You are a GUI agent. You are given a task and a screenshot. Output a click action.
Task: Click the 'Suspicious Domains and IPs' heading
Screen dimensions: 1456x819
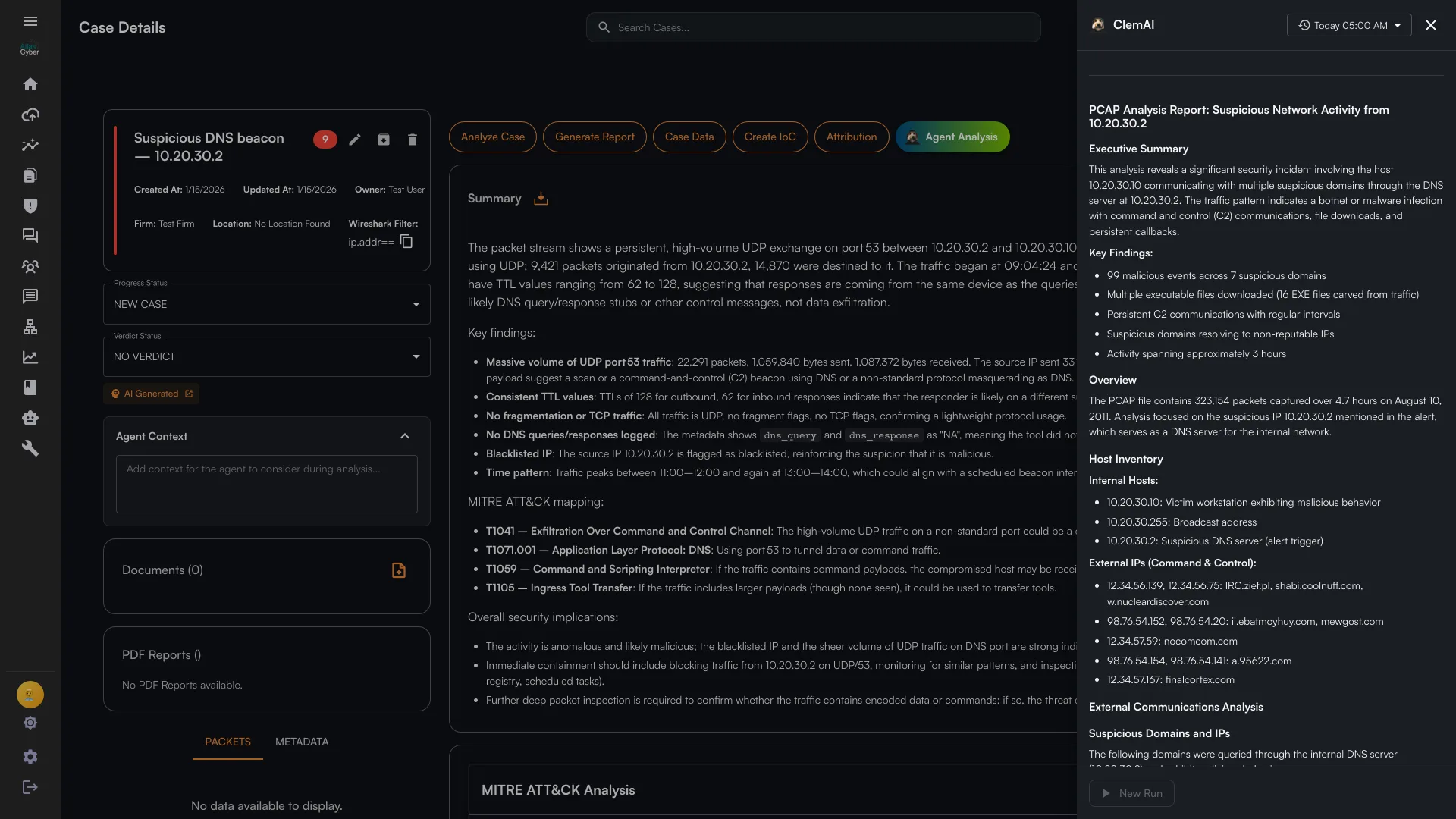[1159, 733]
